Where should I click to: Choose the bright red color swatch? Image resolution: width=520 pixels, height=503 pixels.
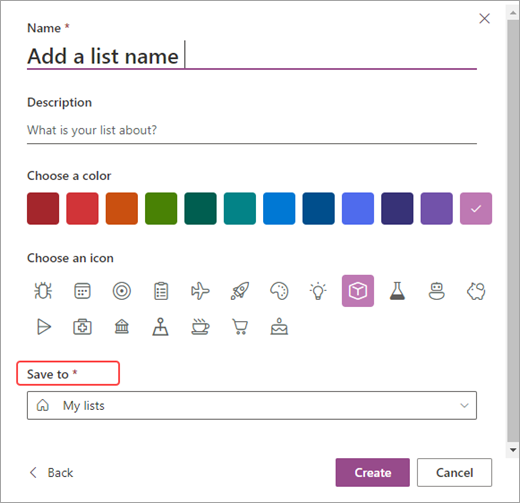(x=82, y=208)
